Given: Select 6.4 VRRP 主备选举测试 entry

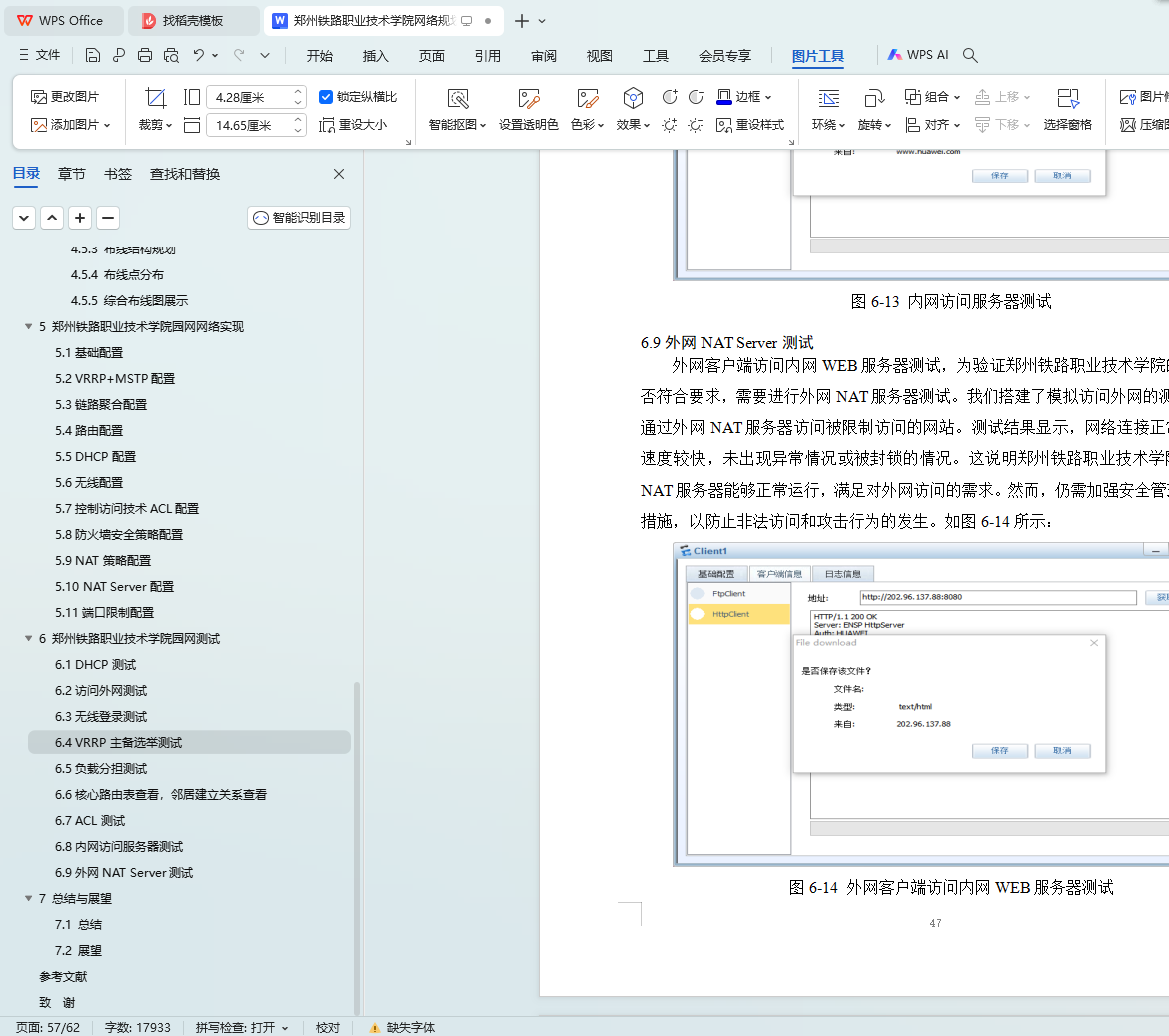Looking at the screenshot, I should click(x=189, y=742).
